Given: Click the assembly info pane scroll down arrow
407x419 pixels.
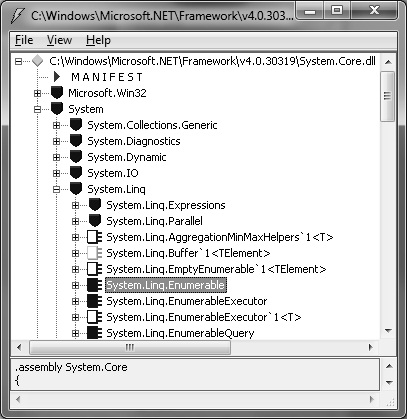Looking at the screenshot, I should (x=389, y=382).
